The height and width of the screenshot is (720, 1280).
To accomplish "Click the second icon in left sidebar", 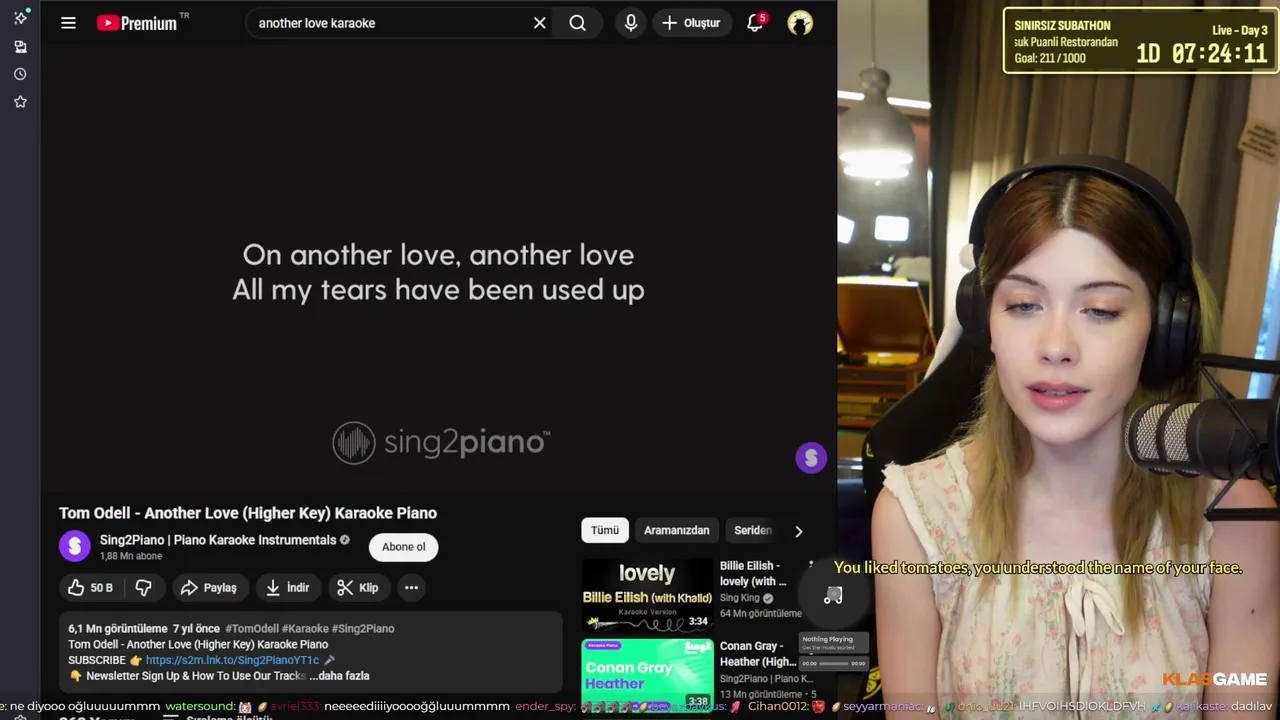I will click(20, 46).
